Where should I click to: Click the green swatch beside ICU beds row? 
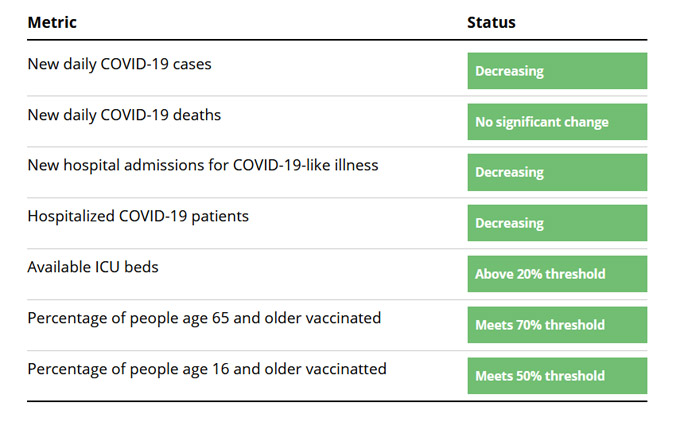pos(557,274)
